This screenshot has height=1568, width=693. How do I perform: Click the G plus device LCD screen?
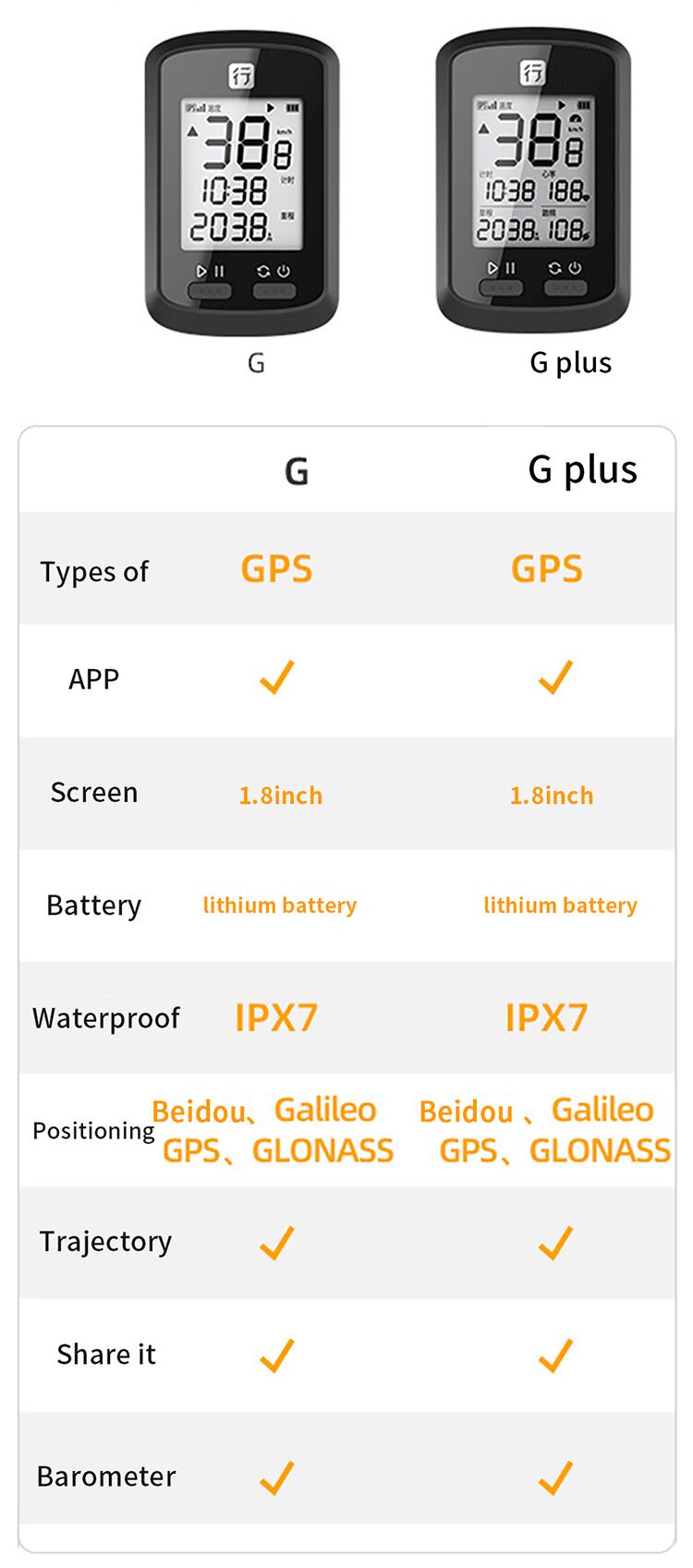[x=533, y=171]
